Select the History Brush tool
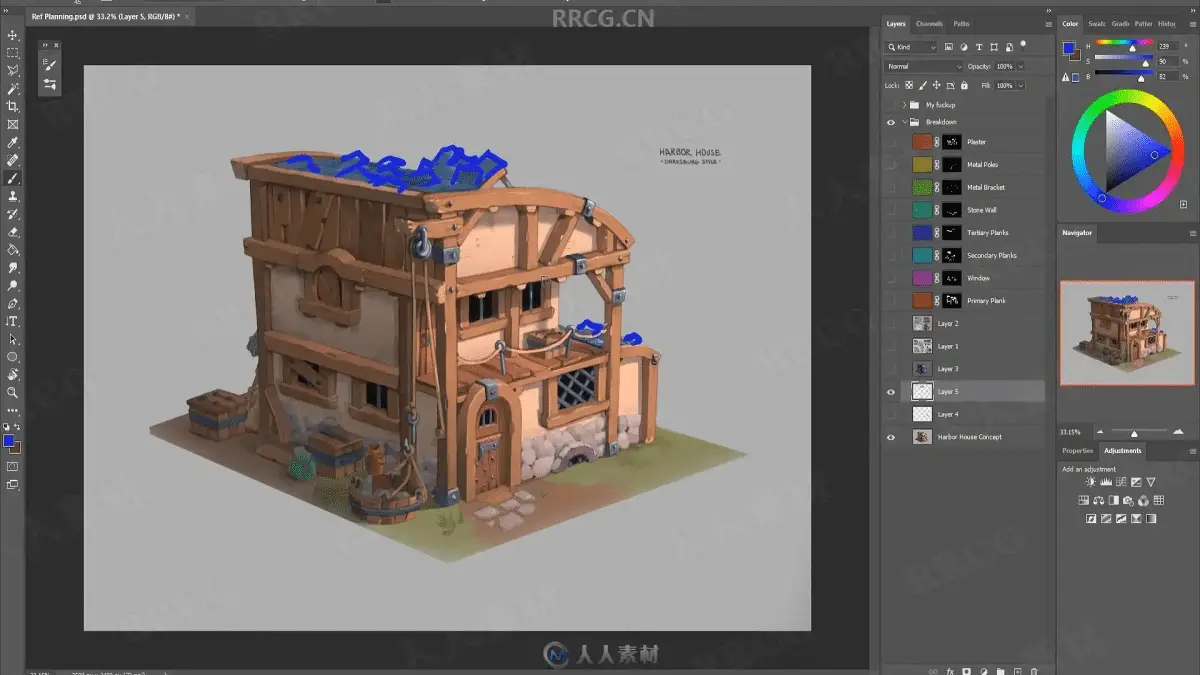The width and height of the screenshot is (1200, 675). [x=13, y=214]
